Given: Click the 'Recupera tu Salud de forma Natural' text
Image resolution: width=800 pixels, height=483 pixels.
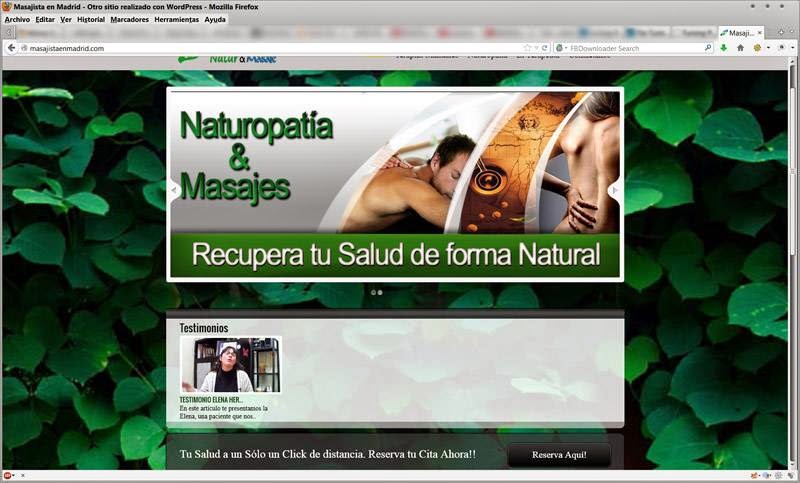Looking at the screenshot, I should click(396, 254).
